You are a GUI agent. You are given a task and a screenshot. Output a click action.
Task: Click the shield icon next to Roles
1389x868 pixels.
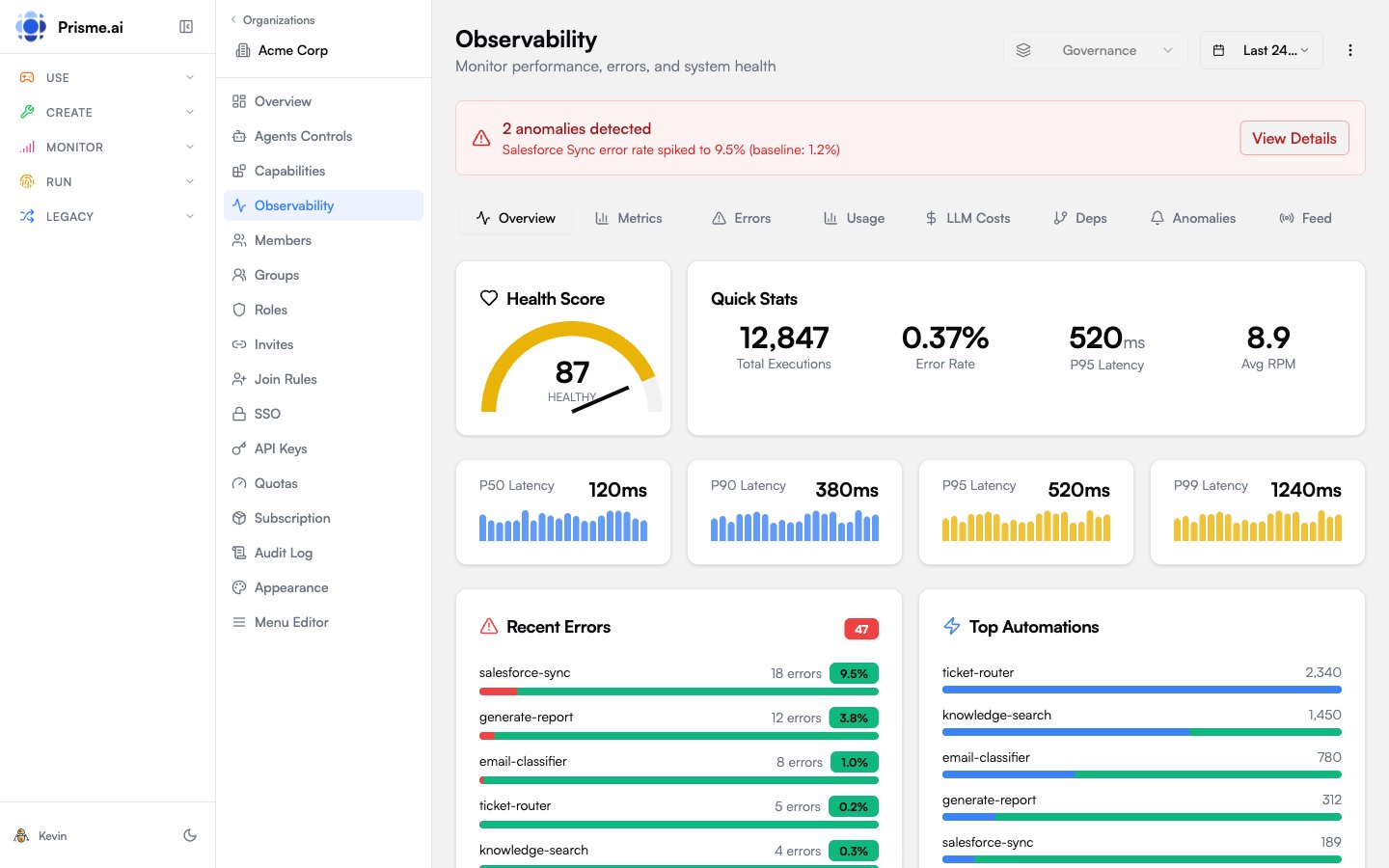[x=239, y=310]
